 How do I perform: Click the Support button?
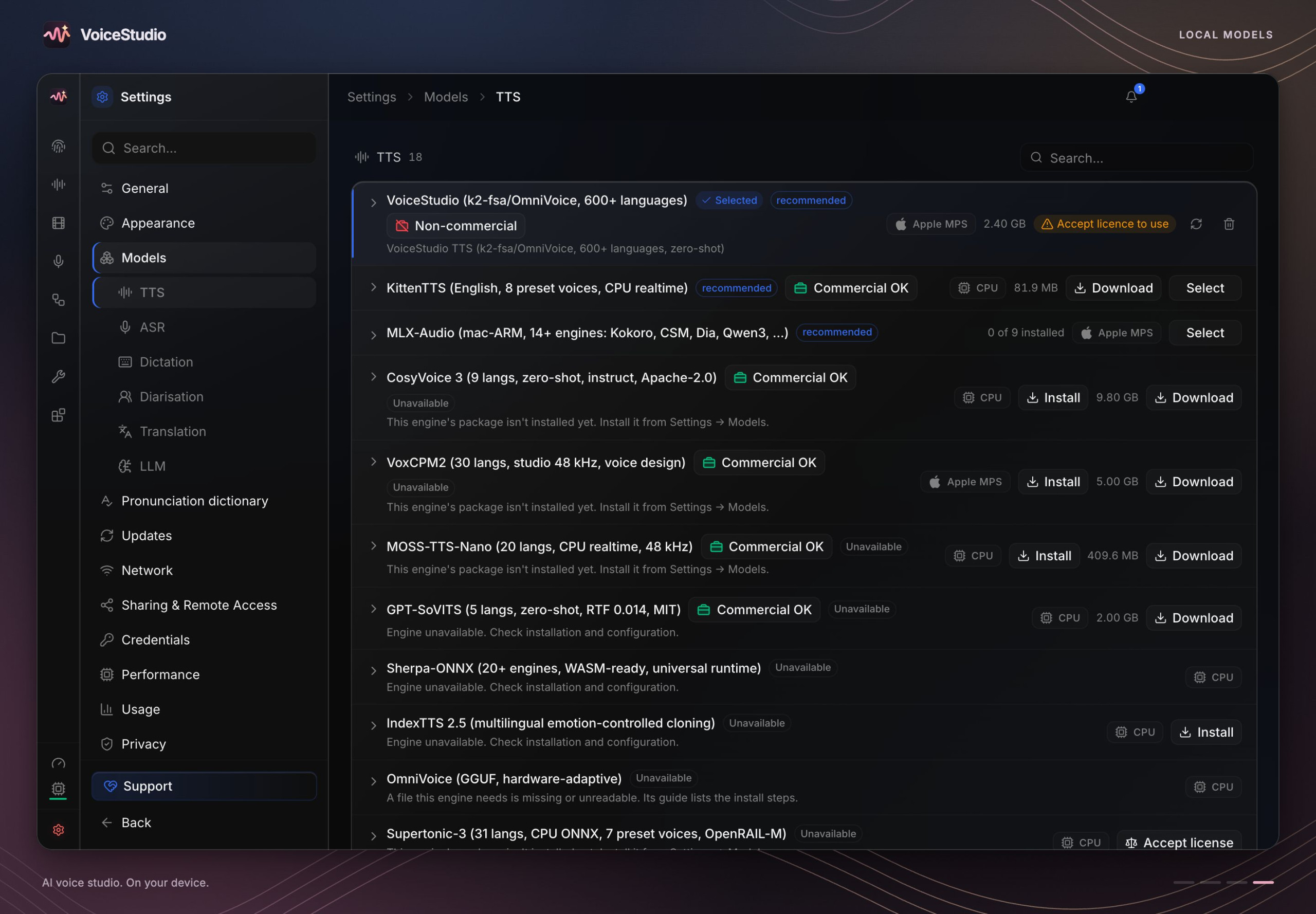click(204, 787)
